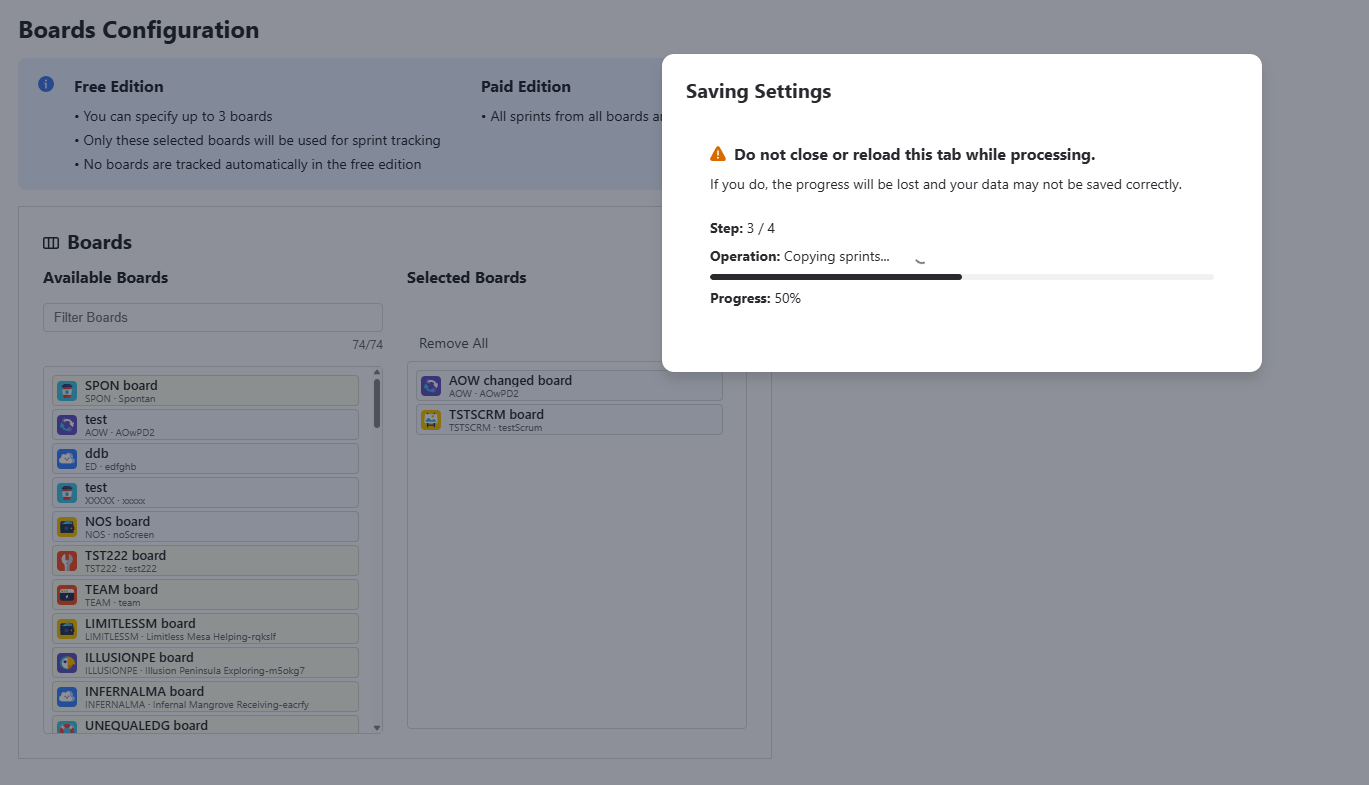Click the Progress: 50% text
Viewport: 1369px width, 785px height.
pyautogui.click(x=755, y=298)
